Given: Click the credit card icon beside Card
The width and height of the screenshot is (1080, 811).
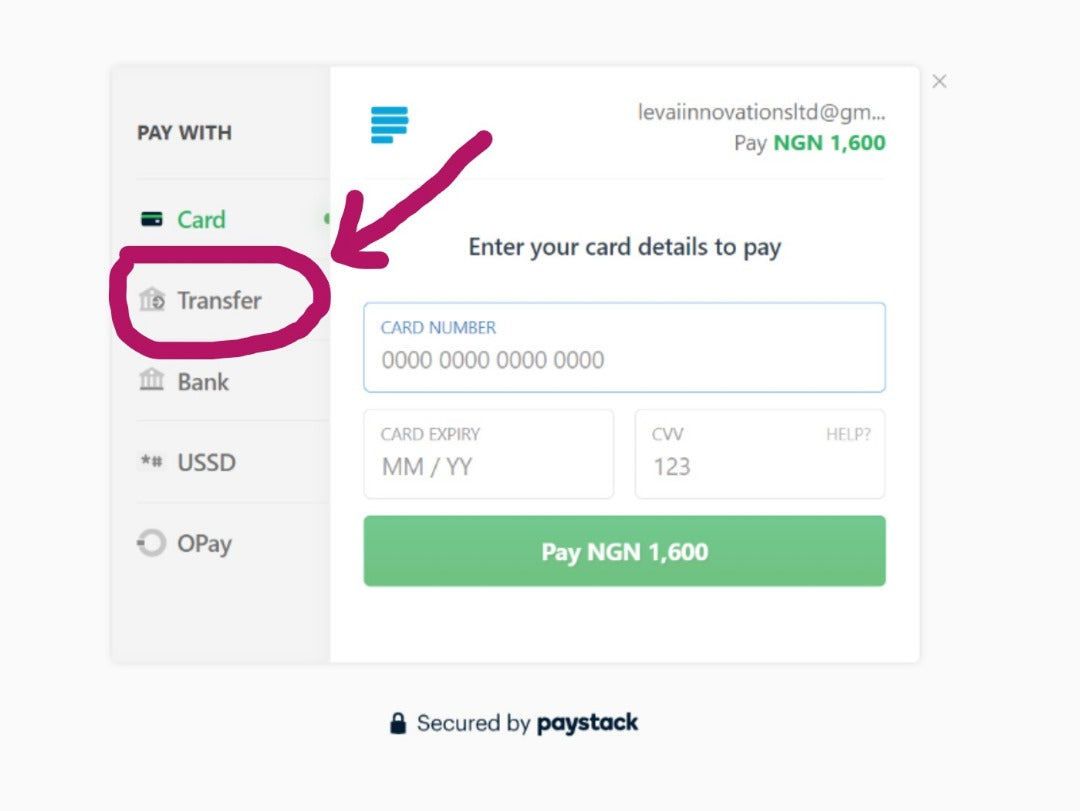Looking at the screenshot, I should point(152,220).
